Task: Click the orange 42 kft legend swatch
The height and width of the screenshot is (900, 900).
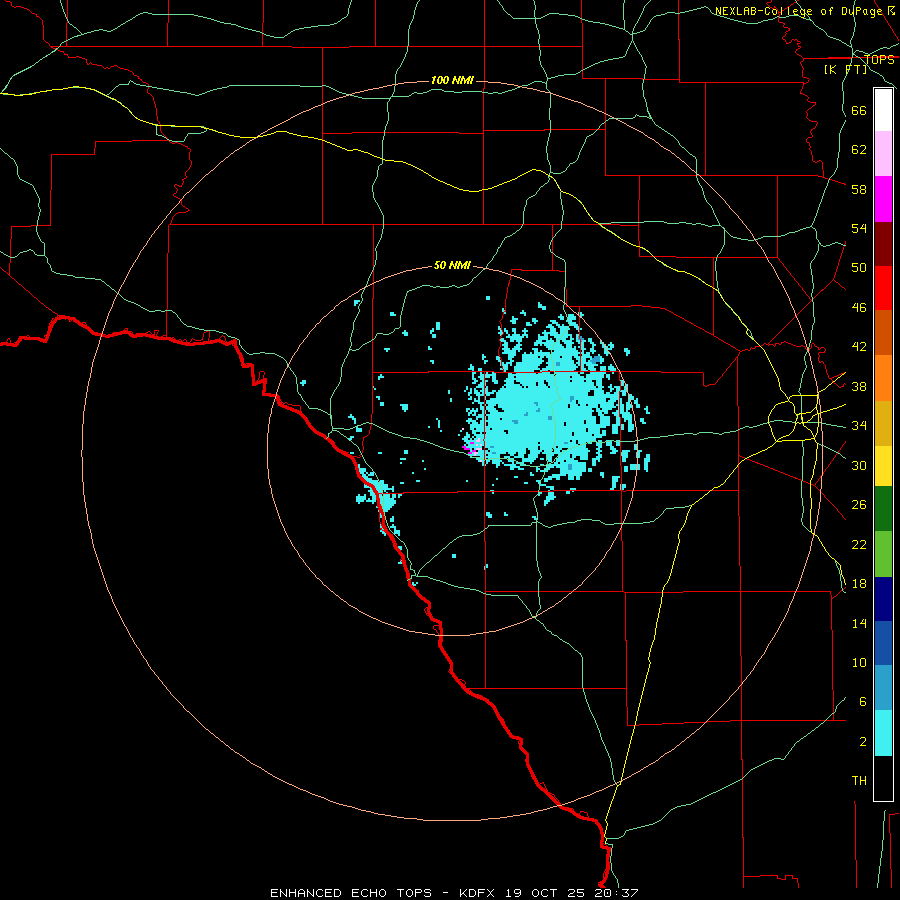Action: click(883, 378)
